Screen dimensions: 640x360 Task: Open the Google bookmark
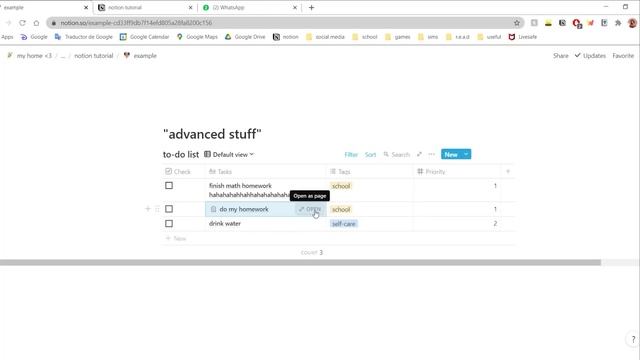pyautogui.click(x=34, y=37)
